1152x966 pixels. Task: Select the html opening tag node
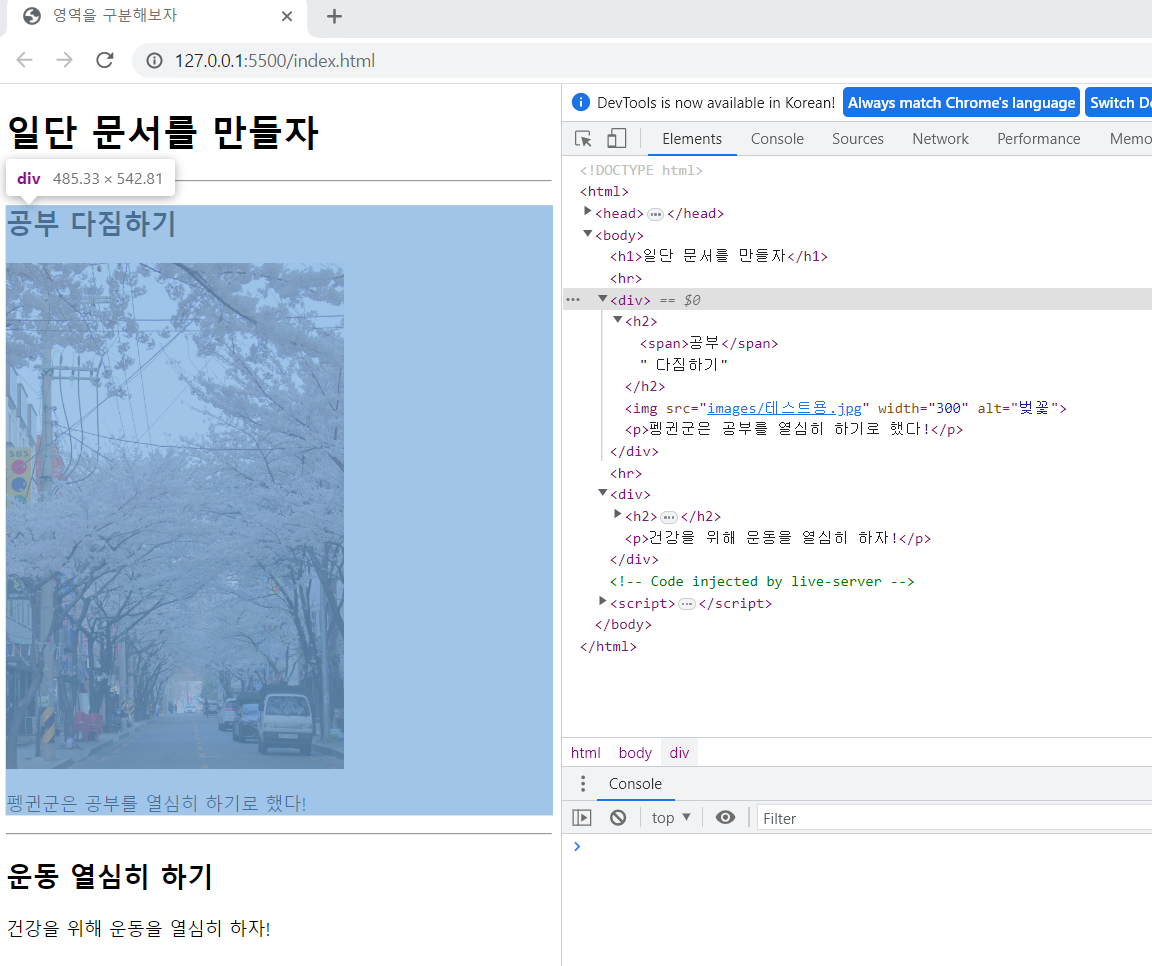coord(604,192)
